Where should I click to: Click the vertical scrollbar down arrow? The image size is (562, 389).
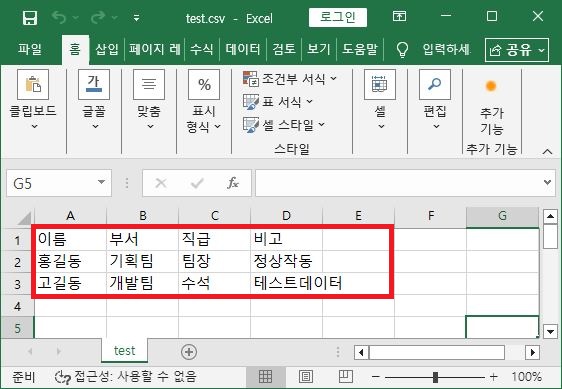tap(550, 331)
